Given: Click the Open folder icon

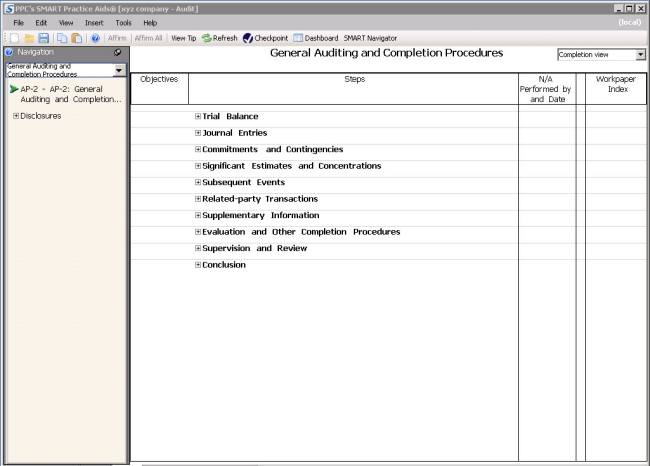Looking at the screenshot, I should 29,38.
